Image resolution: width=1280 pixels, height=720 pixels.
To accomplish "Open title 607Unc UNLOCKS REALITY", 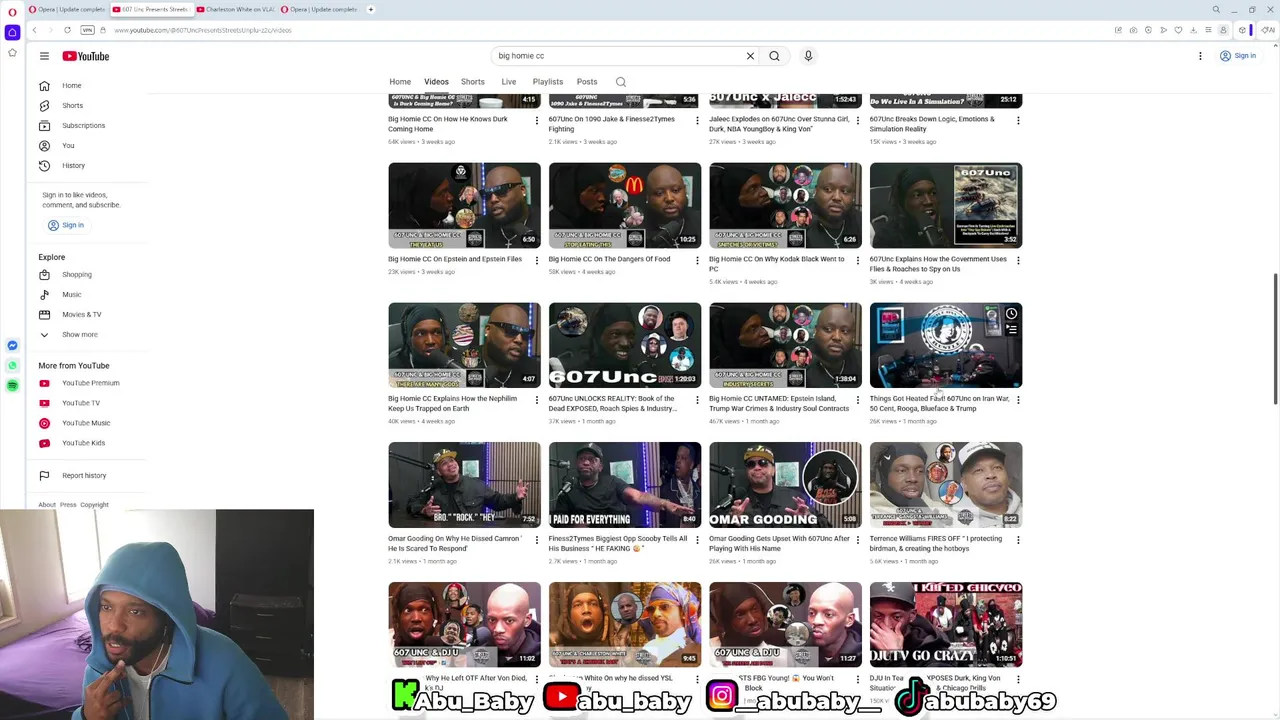I will 612,403.
